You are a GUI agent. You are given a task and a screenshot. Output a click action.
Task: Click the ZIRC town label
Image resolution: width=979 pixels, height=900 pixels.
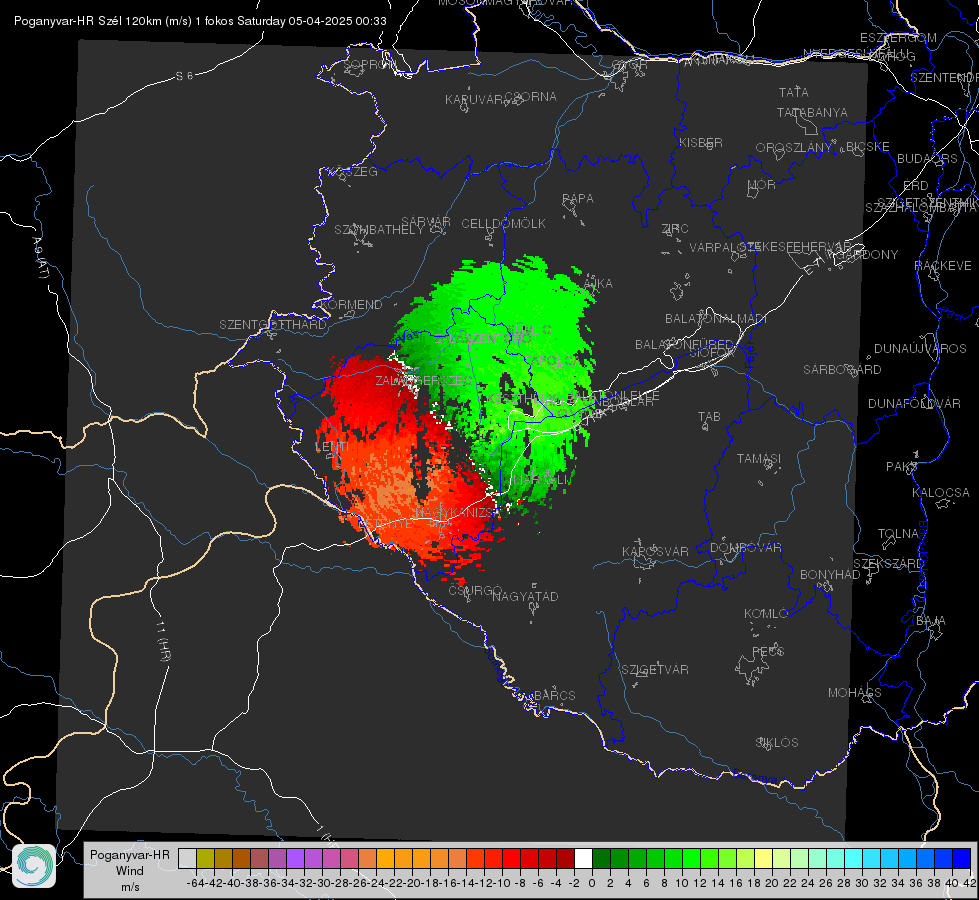[x=675, y=229]
